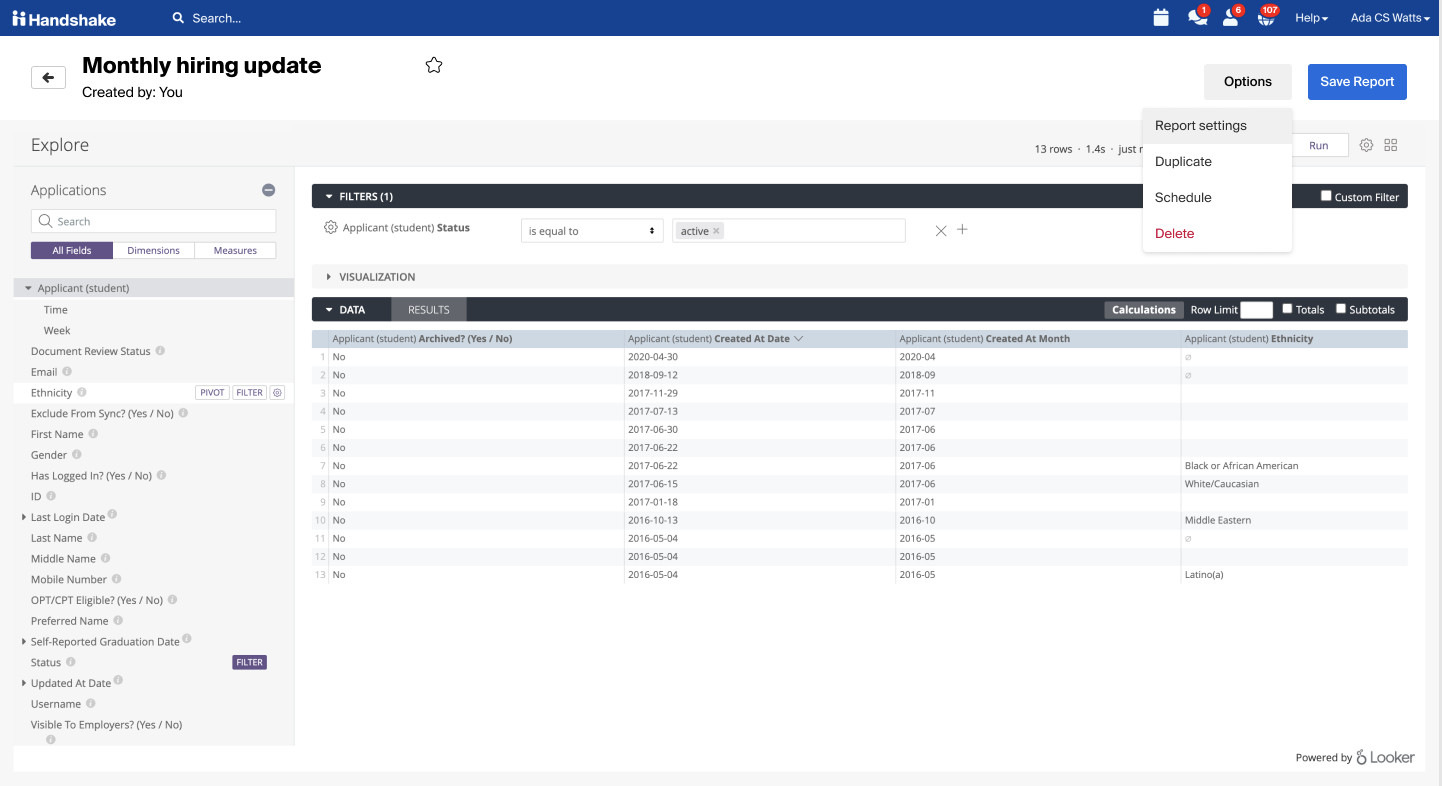Viewport: 1442px width, 786px height.
Task: Favorite the report with the star icon
Action: [x=434, y=65]
